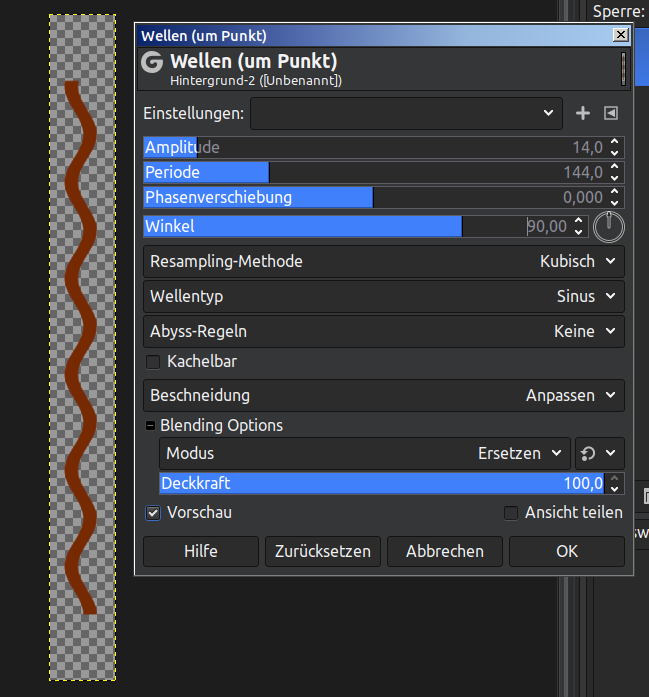This screenshot has height=697, width=649.
Task: Close the Wellen (um Punkt) dialog
Action: pyautogui.click(x=621, y=35)
